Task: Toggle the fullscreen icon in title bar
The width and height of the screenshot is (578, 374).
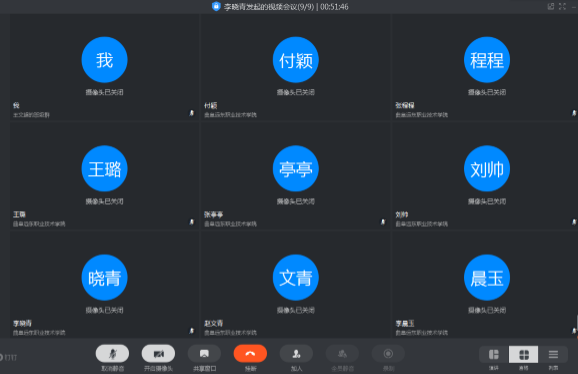Action: click(x=562, y=6)
